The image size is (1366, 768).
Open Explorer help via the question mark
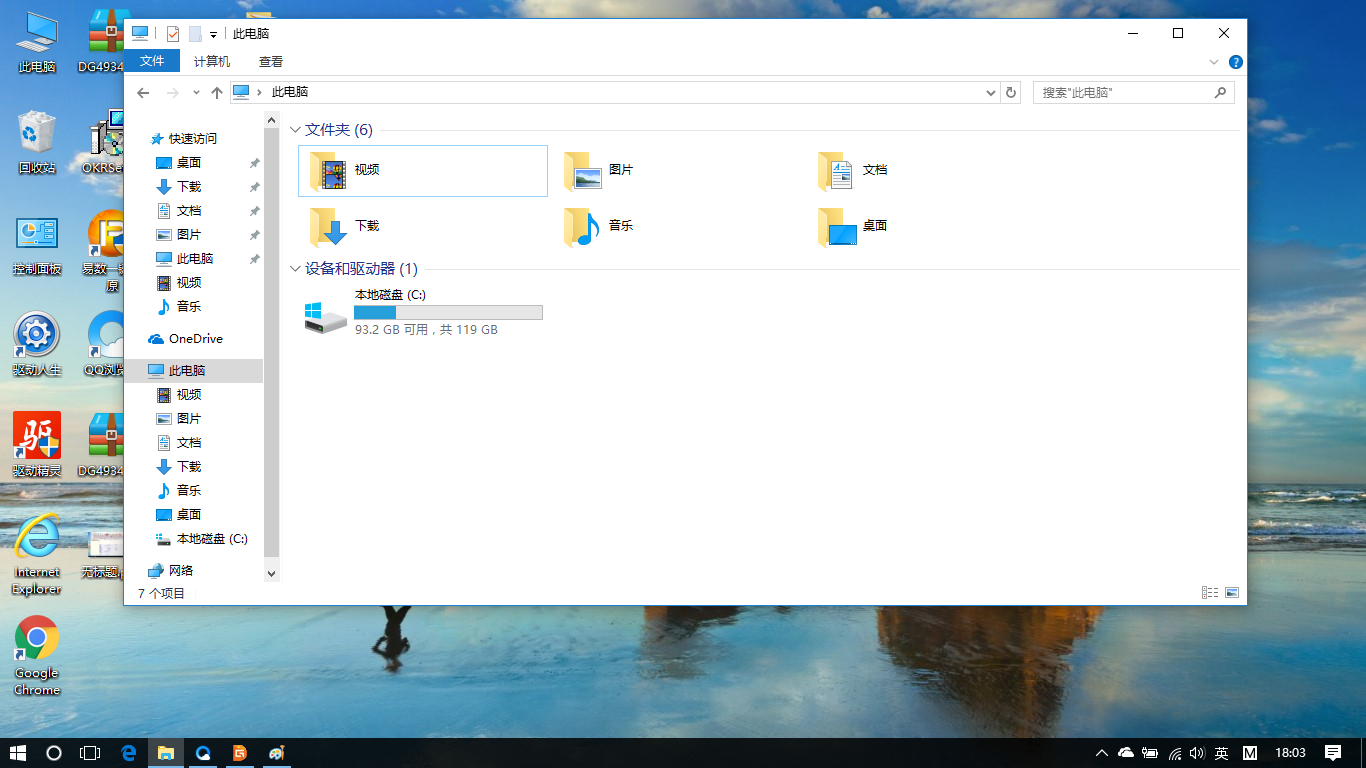point(1236,62)
